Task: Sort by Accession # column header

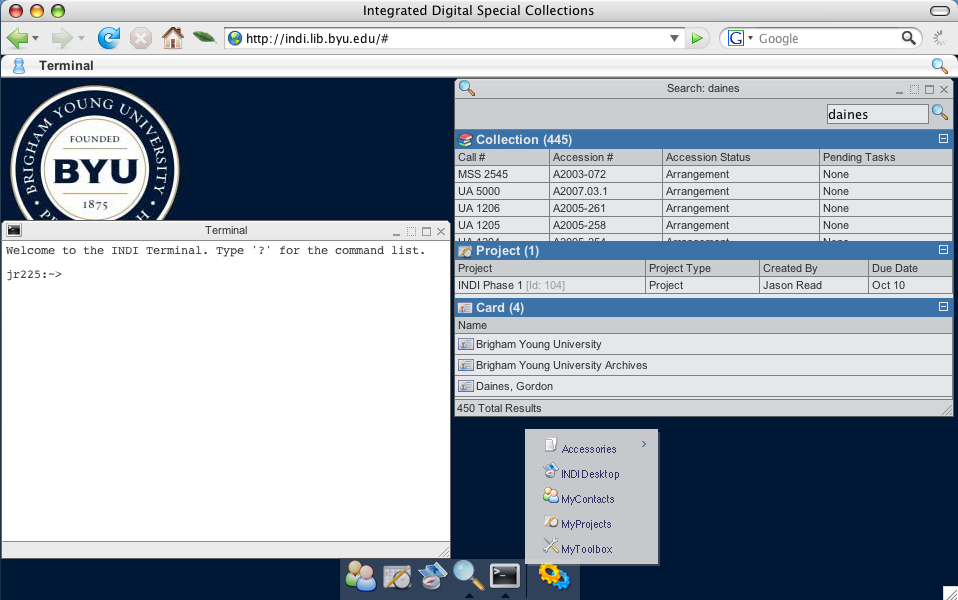Action: coord(606,157)
